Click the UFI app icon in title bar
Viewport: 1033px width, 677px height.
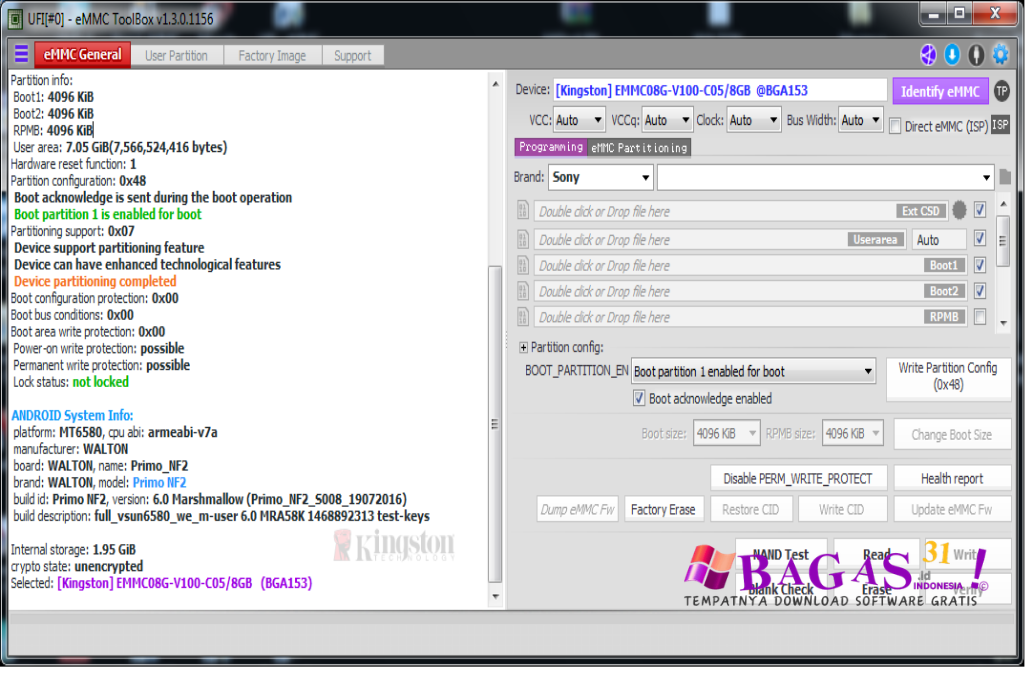pyautogui.click(x=15, y=19)
